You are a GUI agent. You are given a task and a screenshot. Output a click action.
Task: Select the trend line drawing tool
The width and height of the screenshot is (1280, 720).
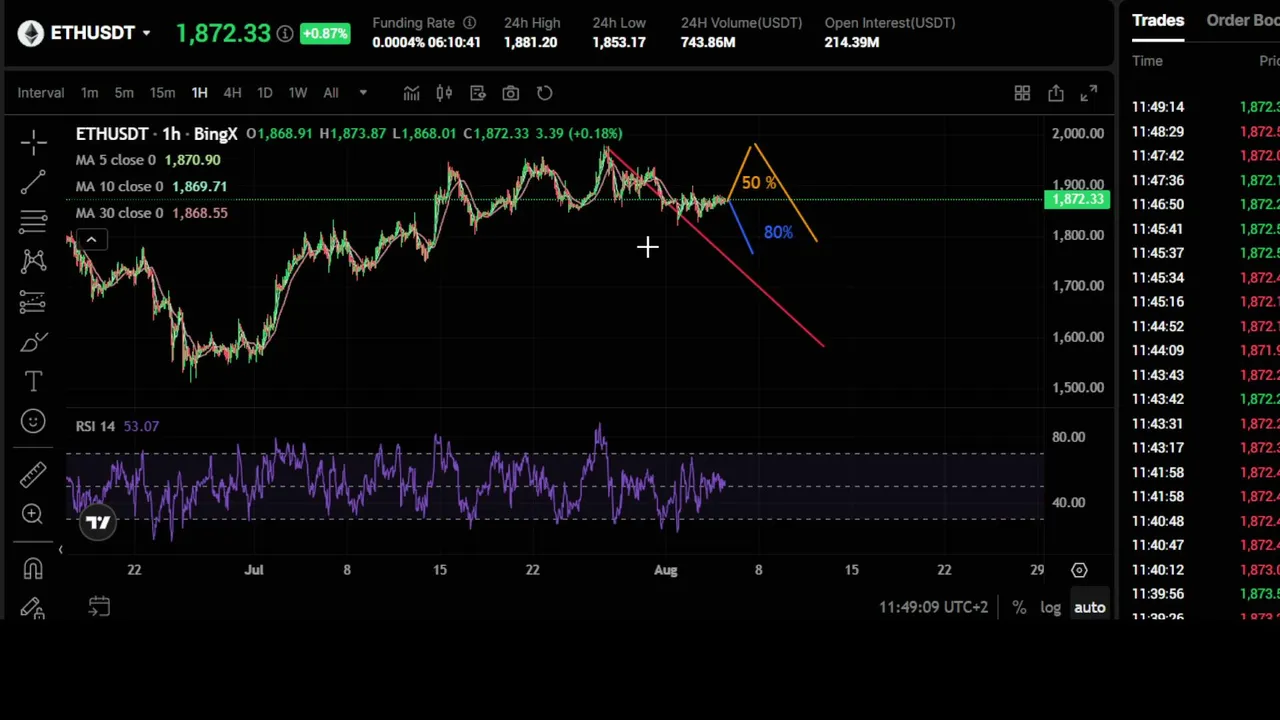pos(33,181)
